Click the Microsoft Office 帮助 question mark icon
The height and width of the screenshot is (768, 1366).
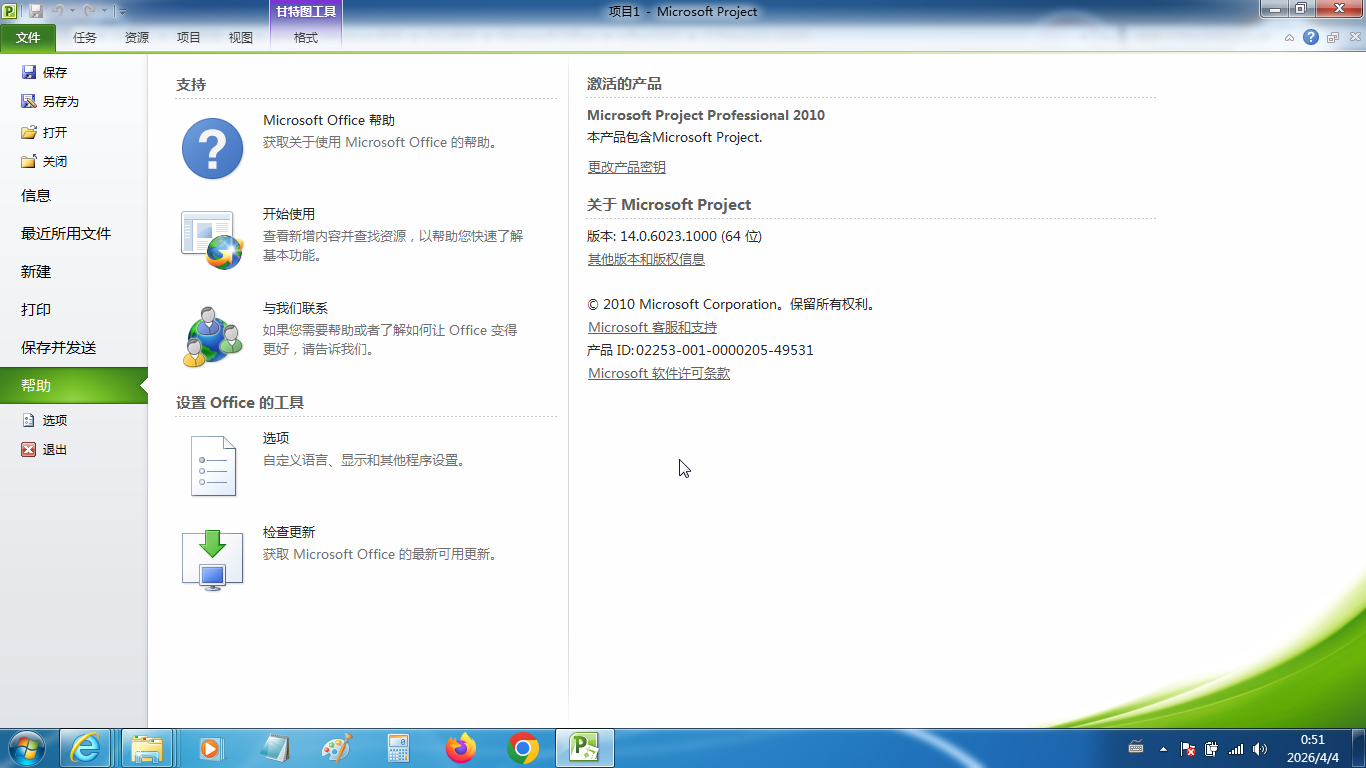pyautogui.click(x=212, y=149)
